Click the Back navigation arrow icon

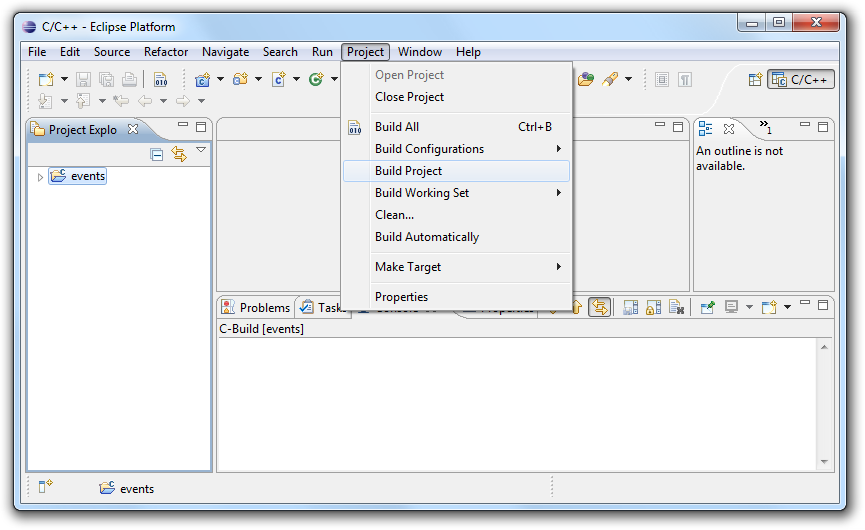(145, 101)
